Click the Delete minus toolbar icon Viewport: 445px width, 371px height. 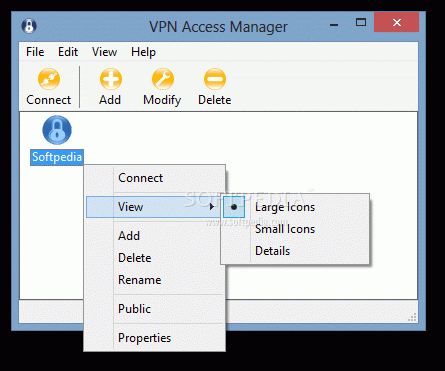coord(215,79)
